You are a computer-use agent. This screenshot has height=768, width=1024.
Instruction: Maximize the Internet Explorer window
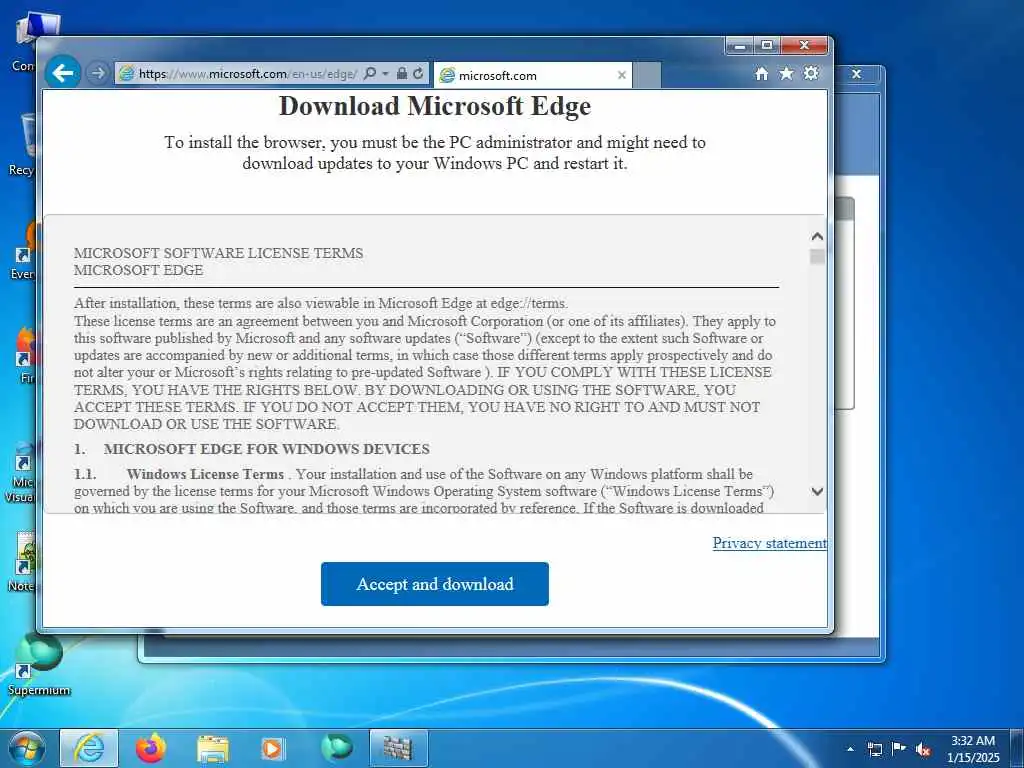[767, 46]
